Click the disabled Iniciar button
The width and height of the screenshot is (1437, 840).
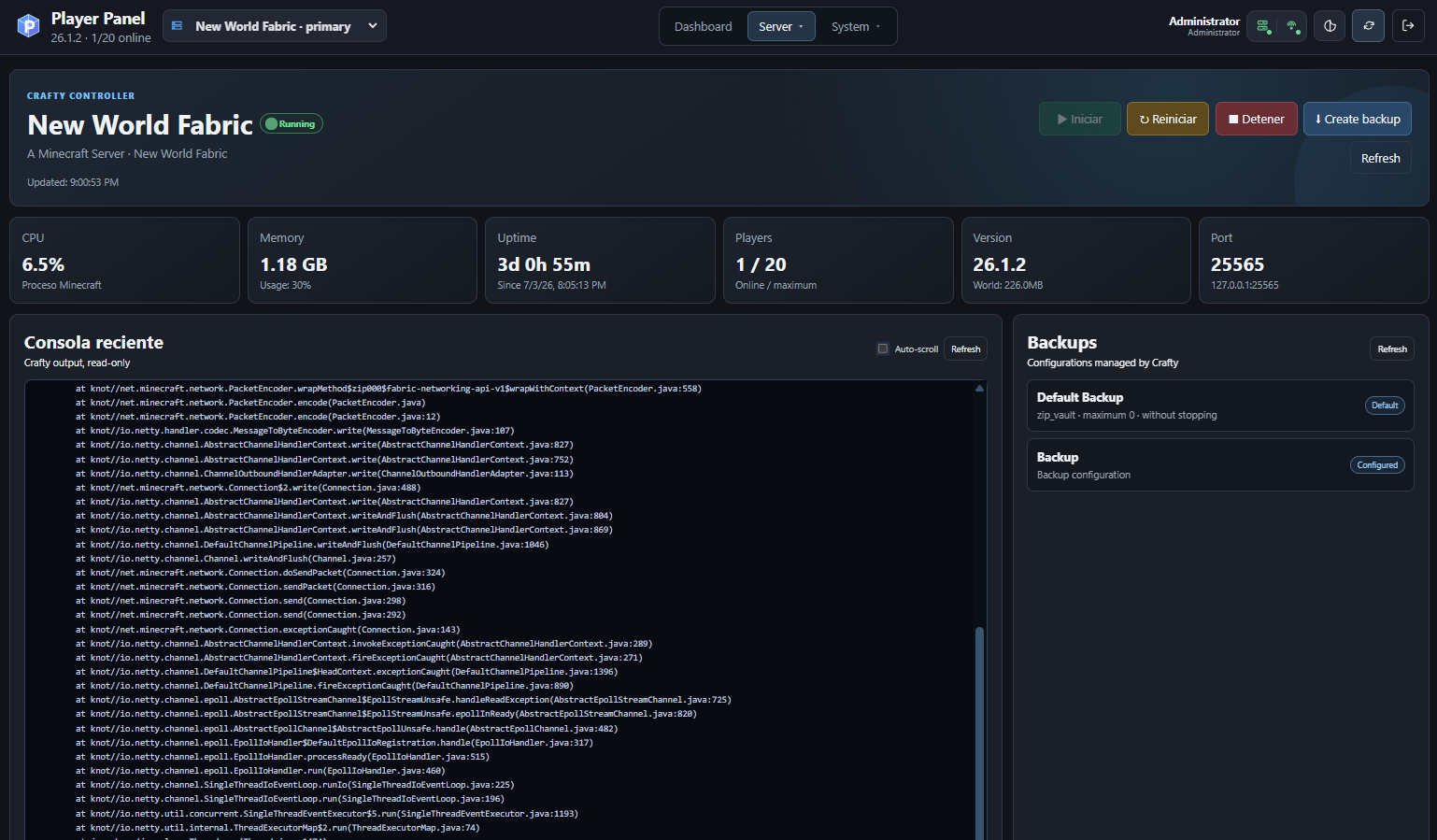coord(1080,119)
